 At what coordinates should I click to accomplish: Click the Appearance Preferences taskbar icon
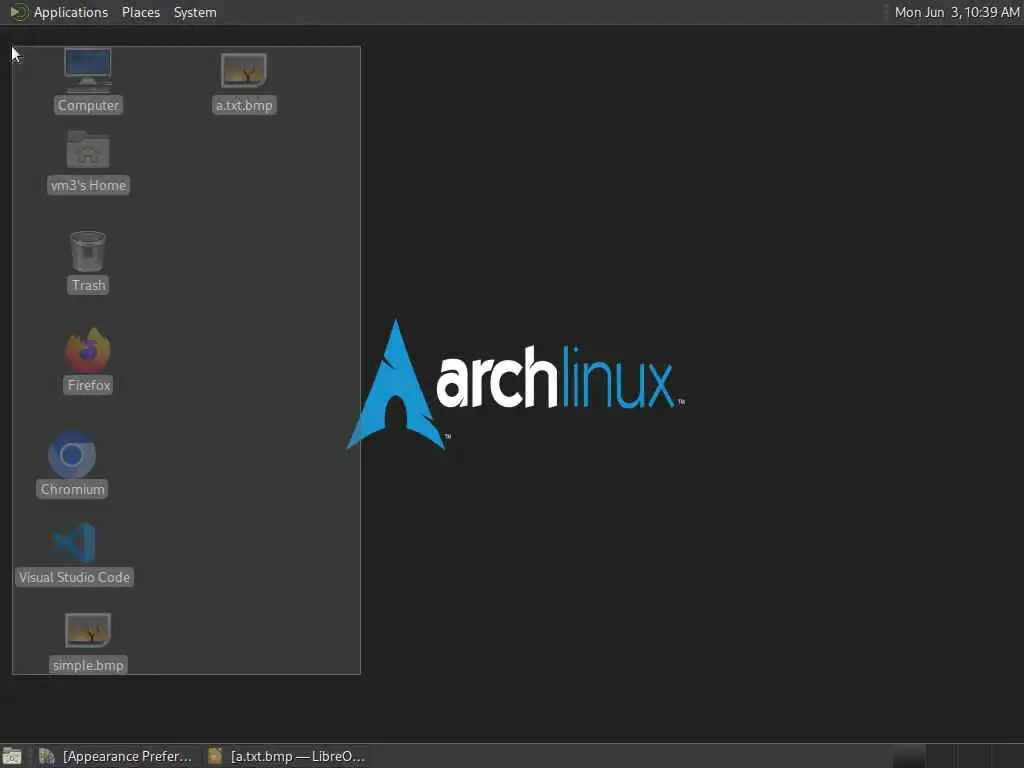[46, 756]
